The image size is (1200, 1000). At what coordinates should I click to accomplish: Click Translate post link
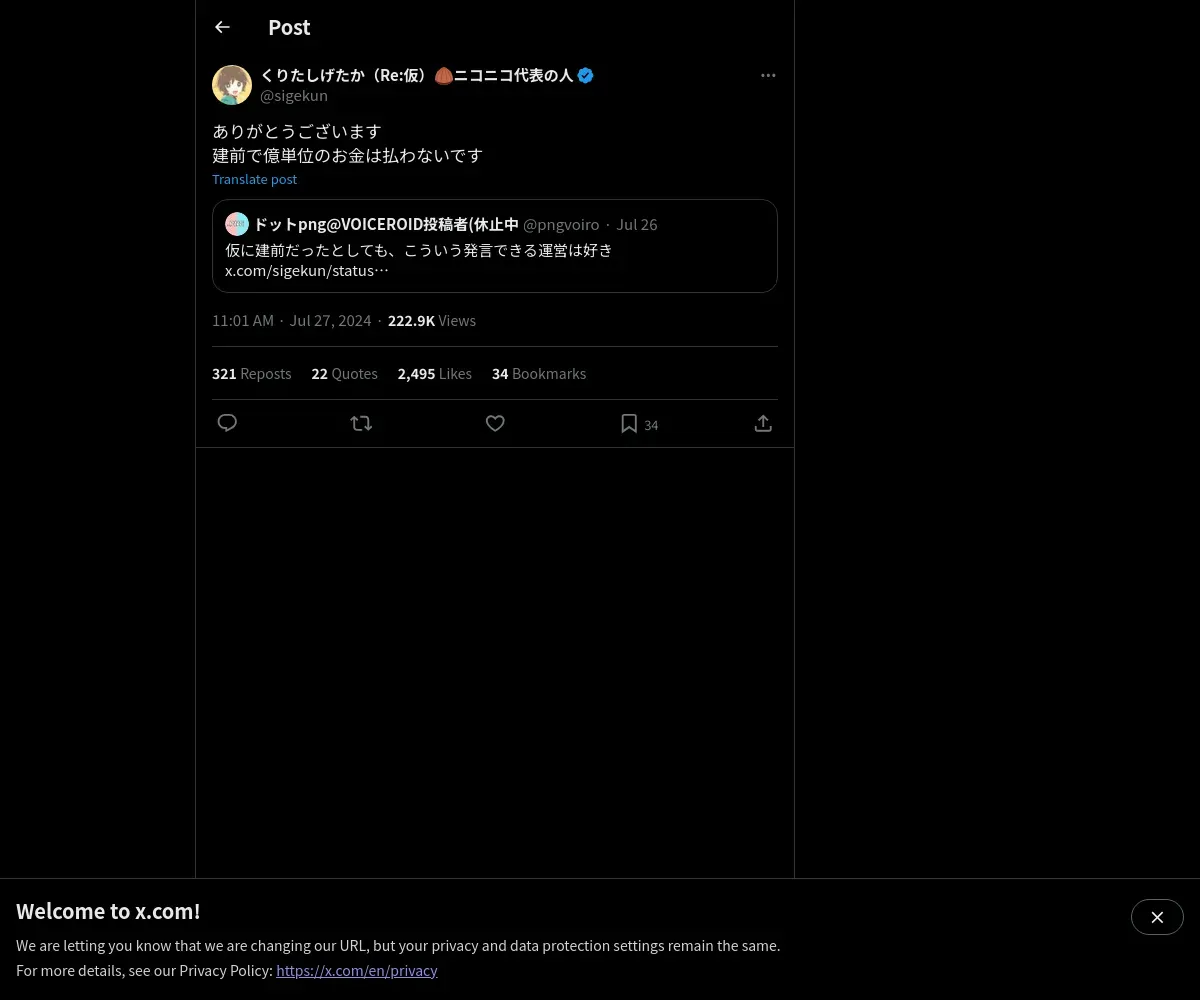coord(254,179)
